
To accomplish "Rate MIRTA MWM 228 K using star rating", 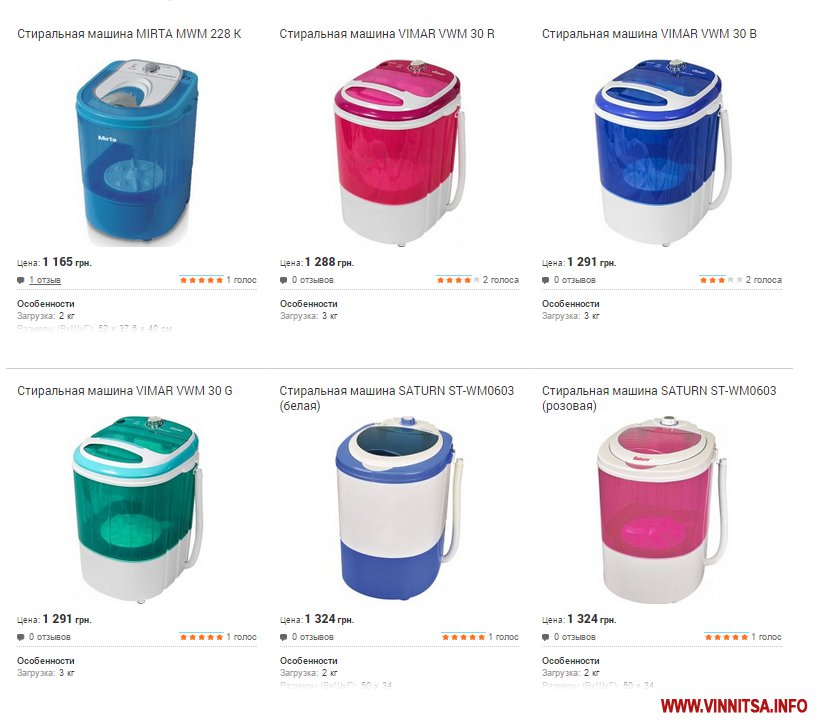I will point(201,280).
